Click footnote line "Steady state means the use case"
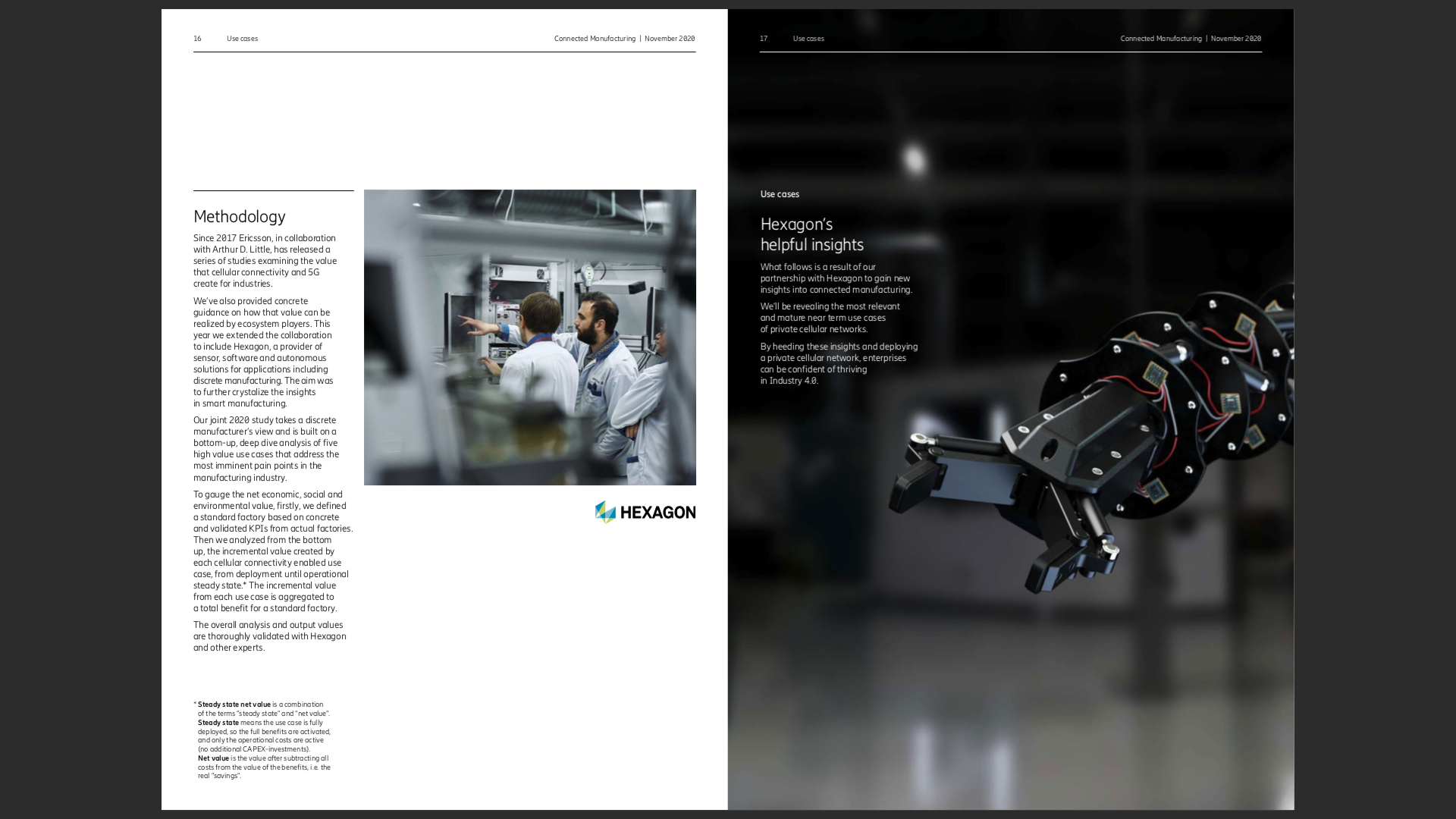This screenshot has height=819, width=1456. point(260,723)
